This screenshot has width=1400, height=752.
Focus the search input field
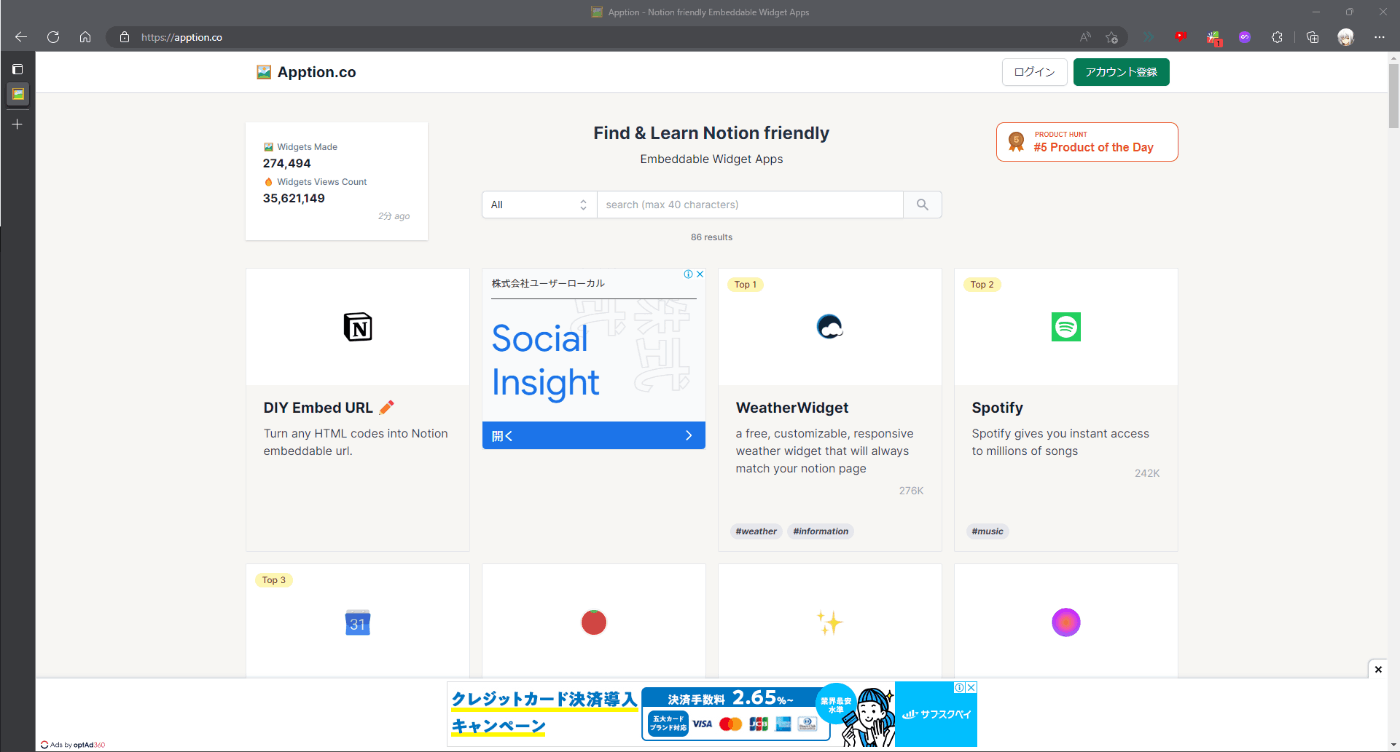750,204
